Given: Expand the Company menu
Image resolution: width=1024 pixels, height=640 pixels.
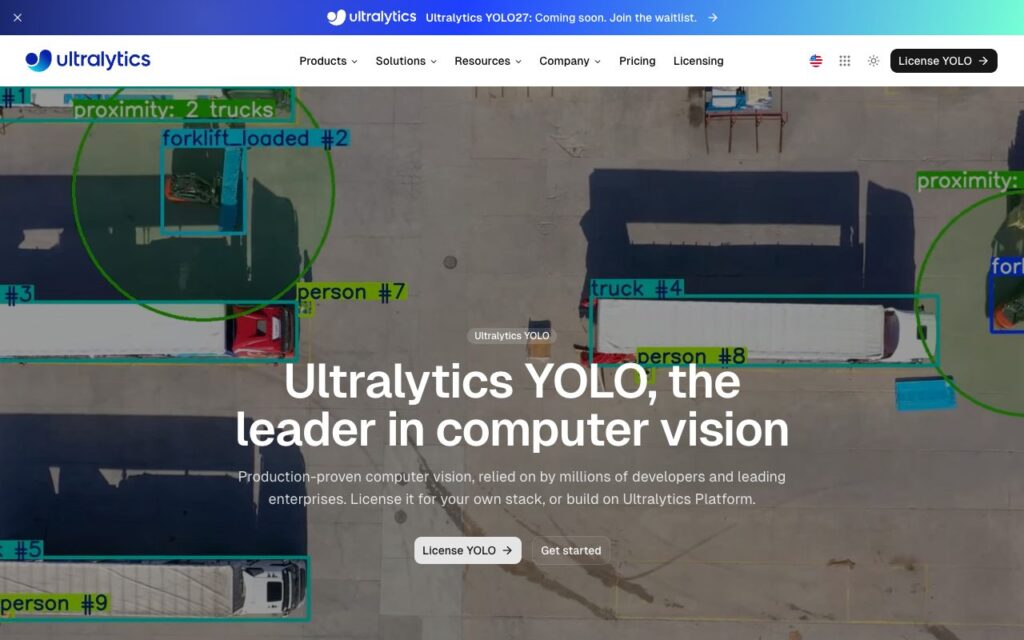Looking at the screenshot, I should click(569, 61).
